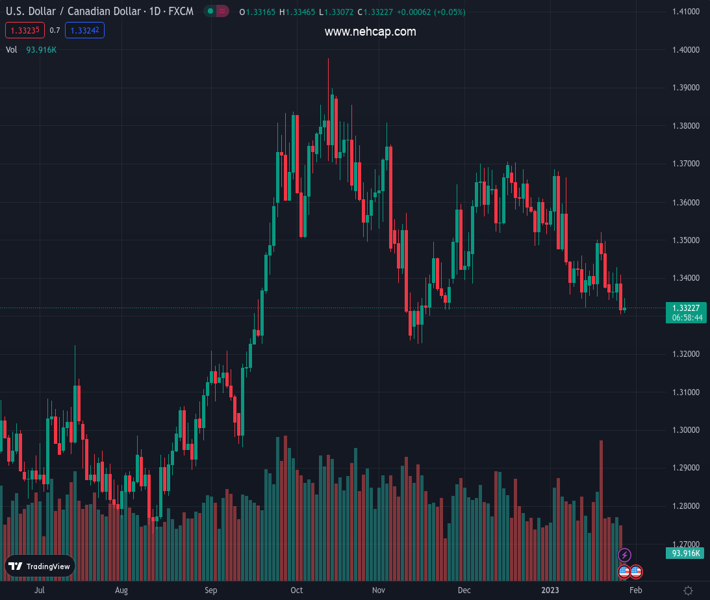Screen dimensions: 710x600
Task: Click the red sell price 1.33235 button
Action: 21,31
